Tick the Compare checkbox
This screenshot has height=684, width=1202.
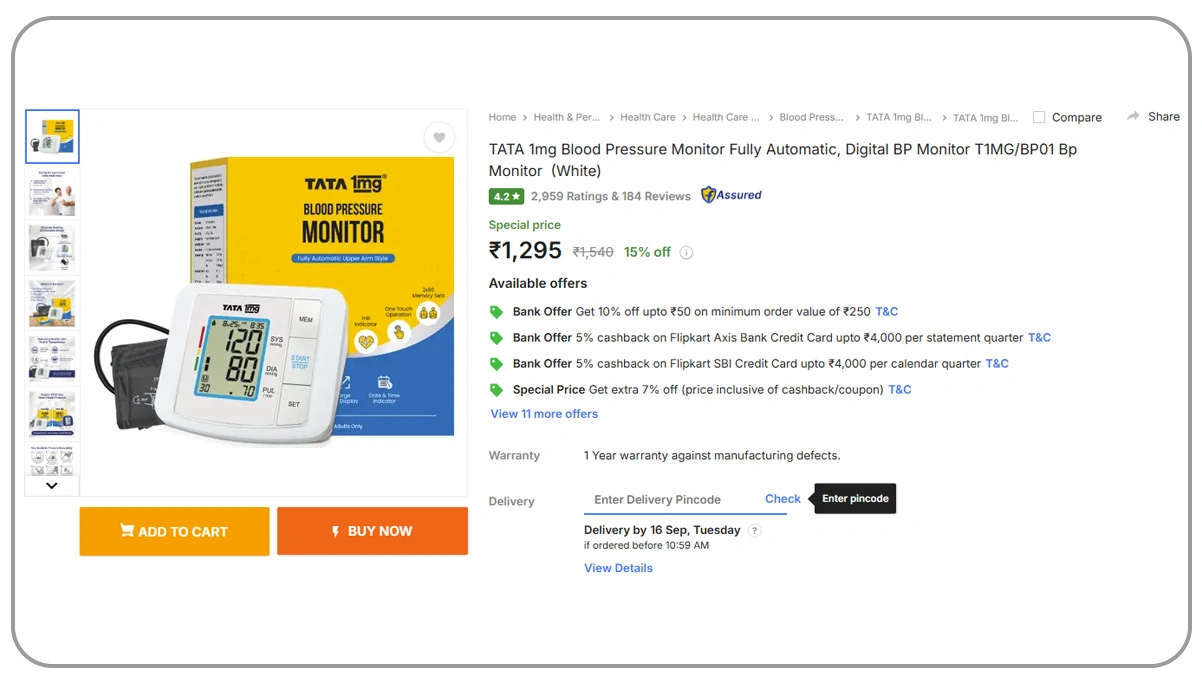[1039, 117]
